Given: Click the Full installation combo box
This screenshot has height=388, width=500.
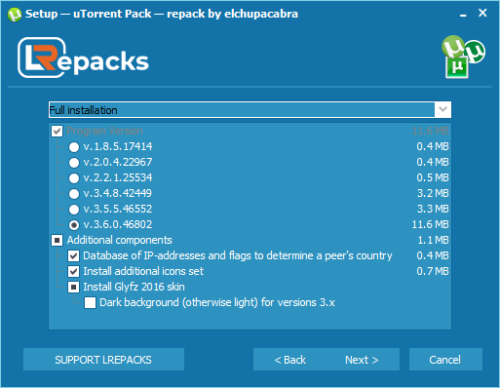Looking at the screenshot, I should (x=250, y=110).
